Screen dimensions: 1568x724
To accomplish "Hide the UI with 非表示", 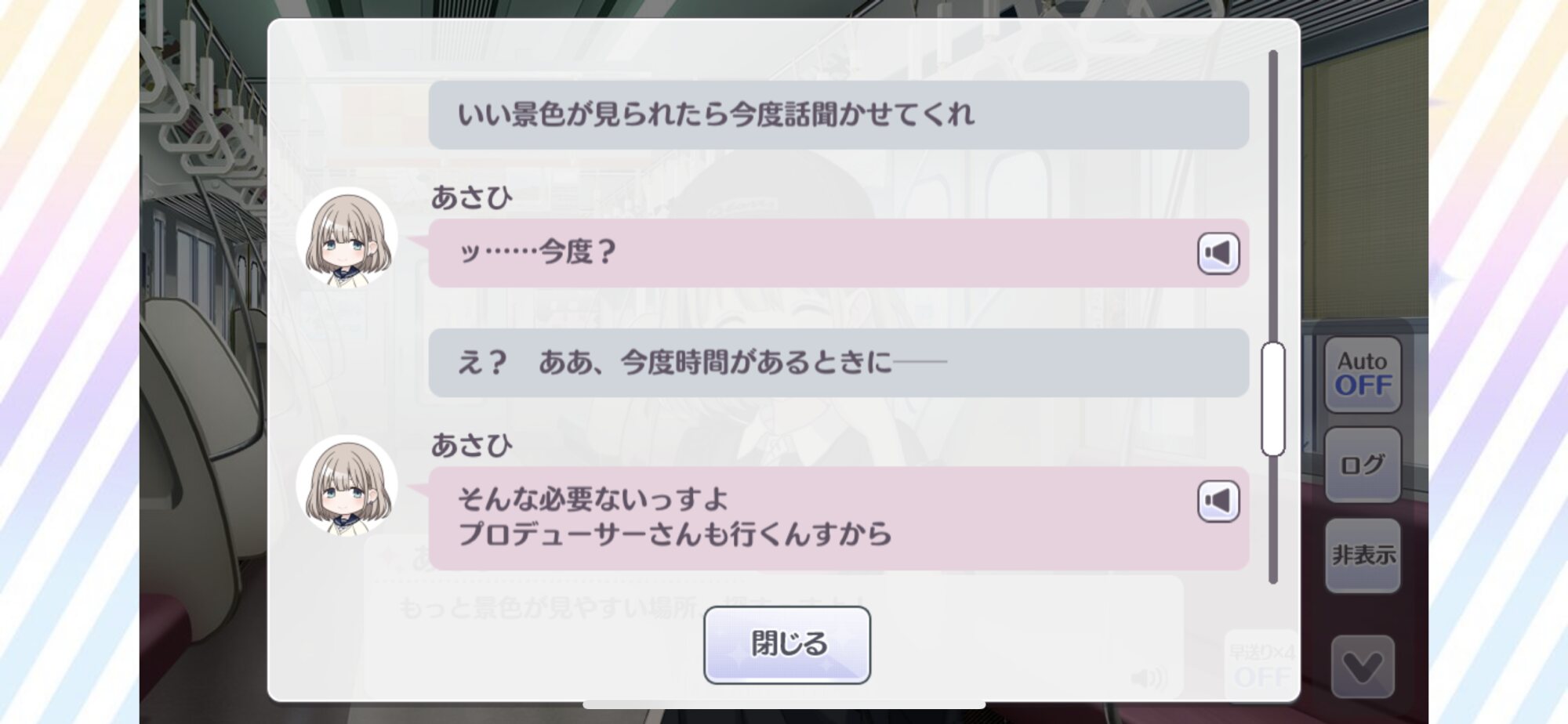I will [1363, 555].
